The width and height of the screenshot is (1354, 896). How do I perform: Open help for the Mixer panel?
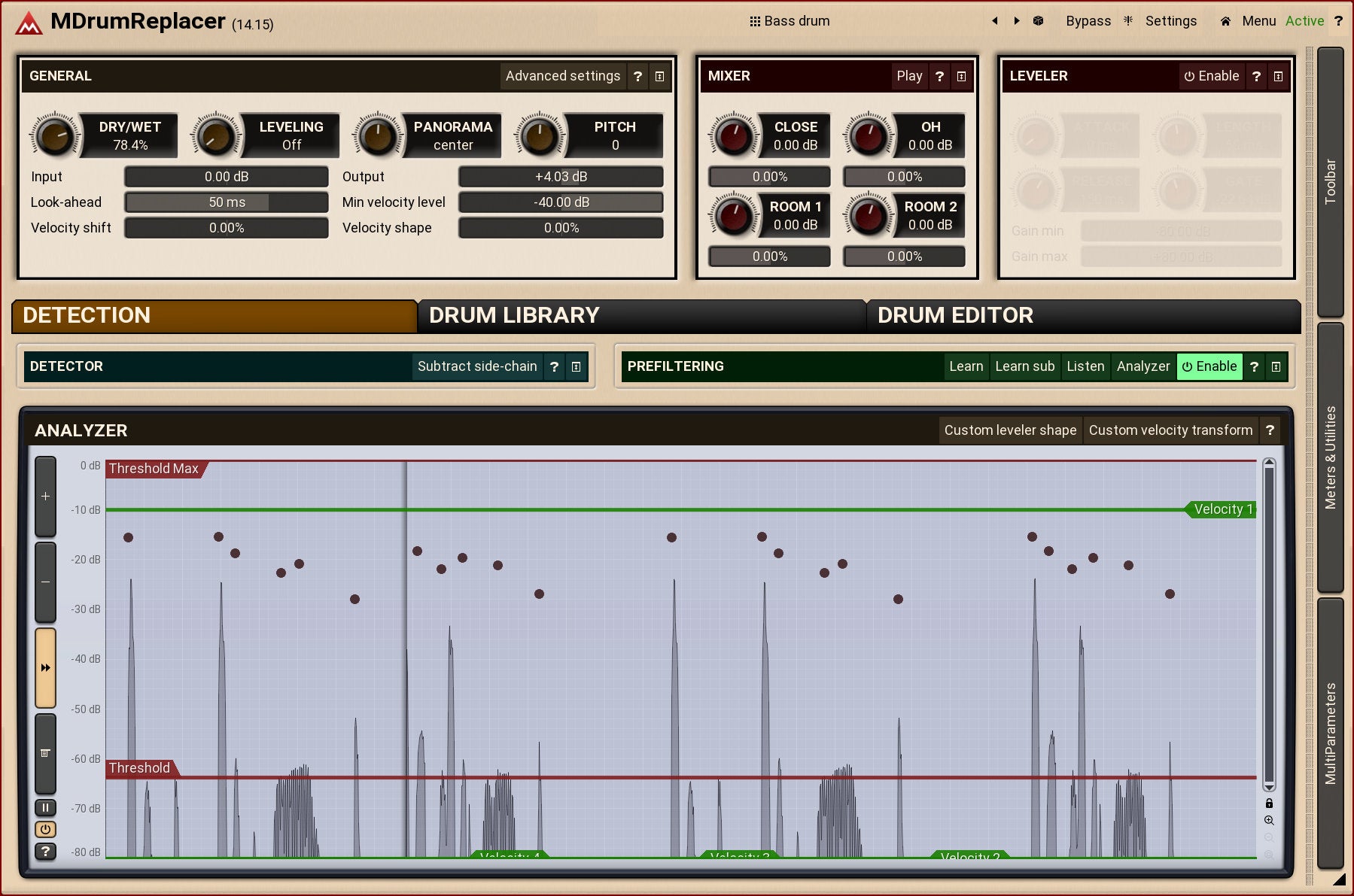[939, 76]
